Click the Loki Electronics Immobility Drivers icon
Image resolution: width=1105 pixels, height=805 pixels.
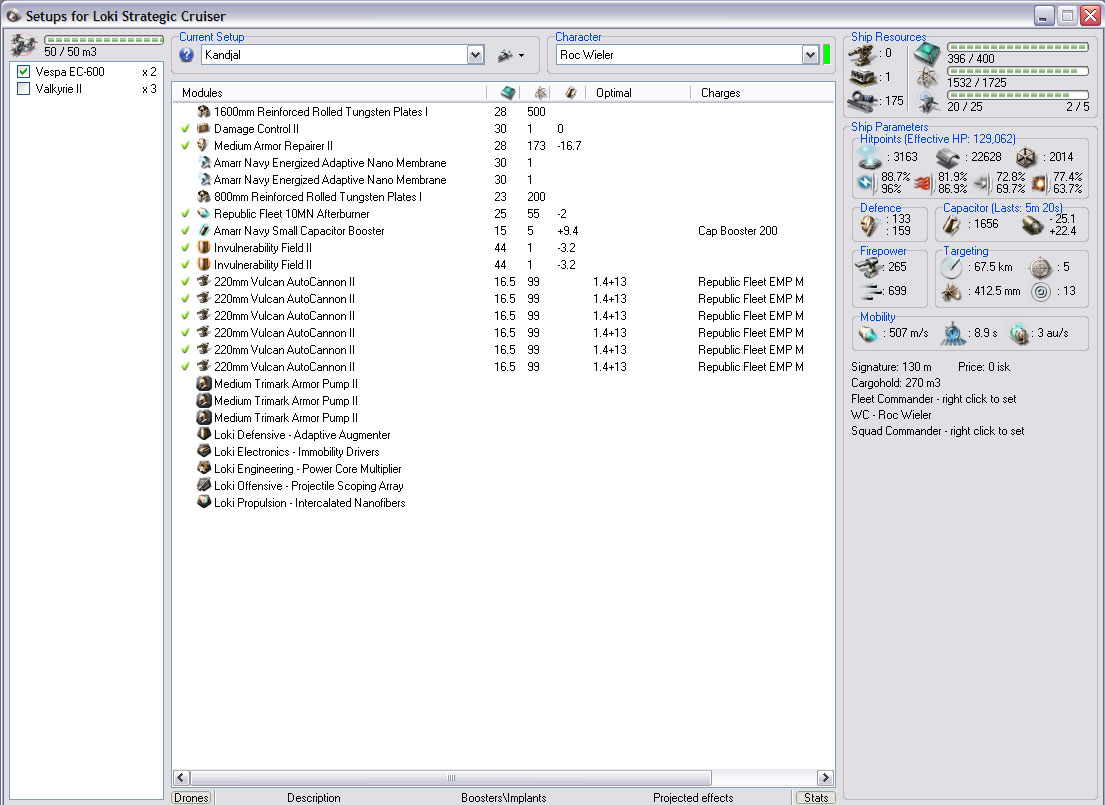pyautogui.click(x=204, y=451)
